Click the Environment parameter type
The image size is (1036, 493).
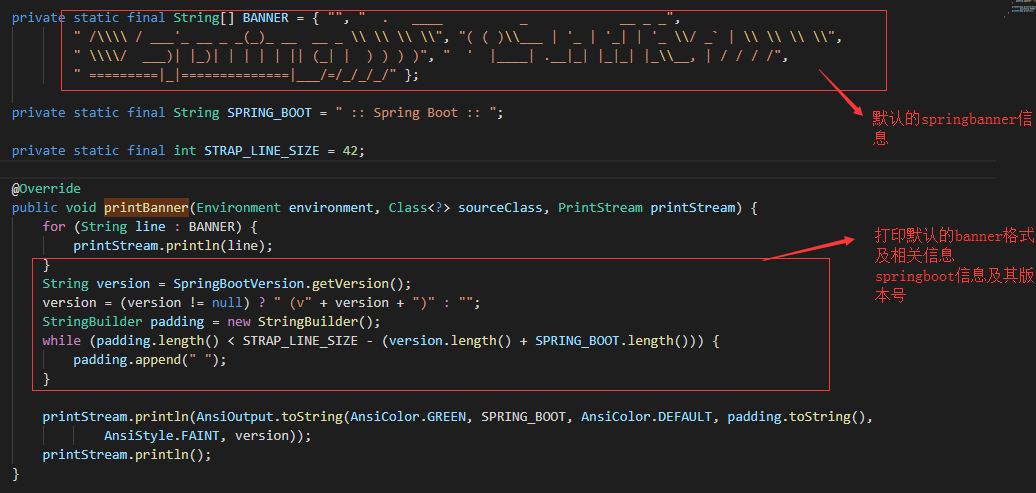coord(238,208)
